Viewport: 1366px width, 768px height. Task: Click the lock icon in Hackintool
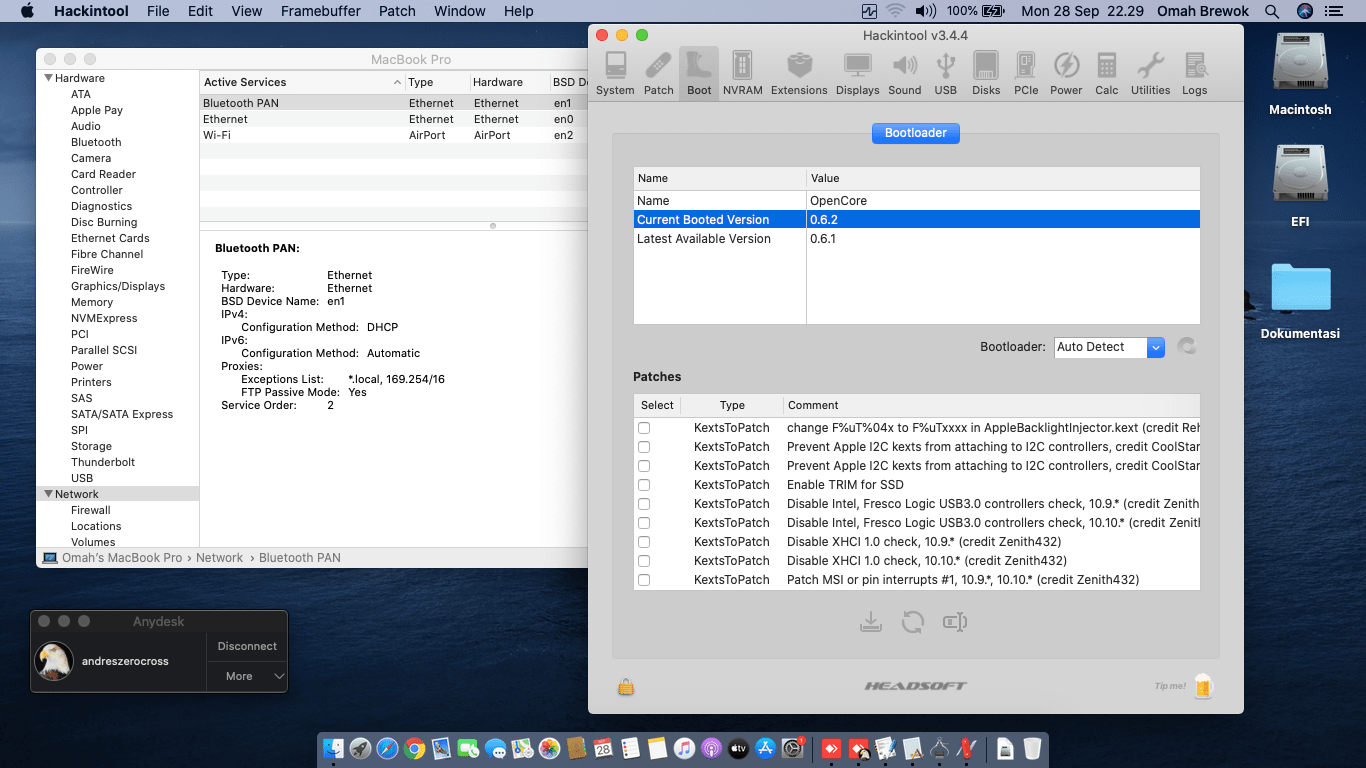click(626, 686)
